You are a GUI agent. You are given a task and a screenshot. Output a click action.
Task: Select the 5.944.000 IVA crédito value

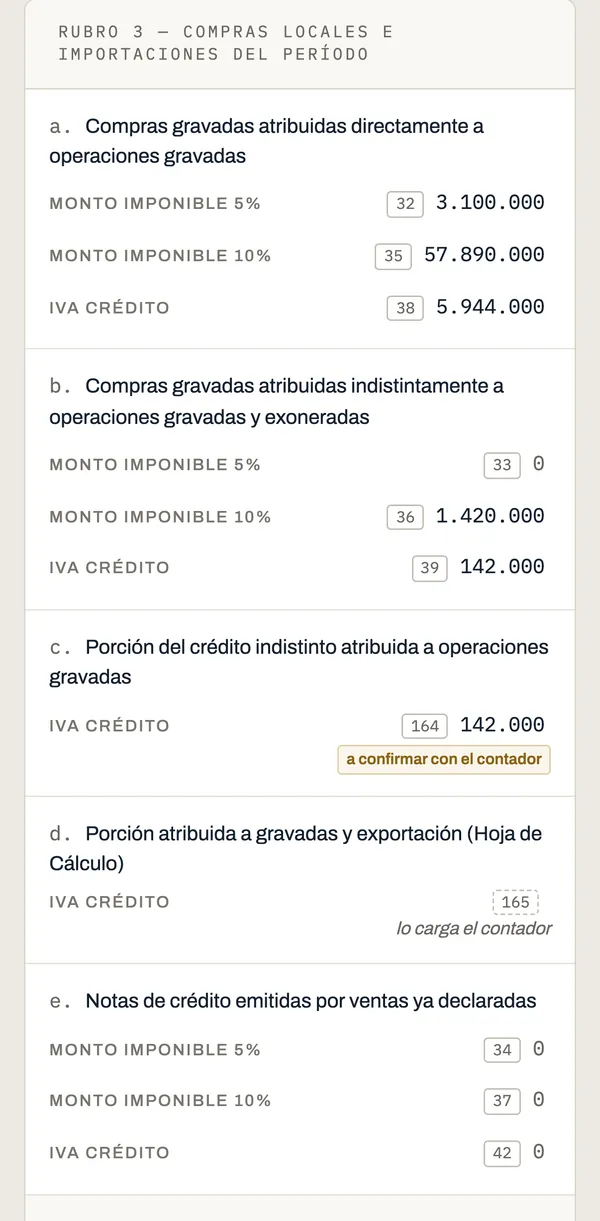click(490, 307)
